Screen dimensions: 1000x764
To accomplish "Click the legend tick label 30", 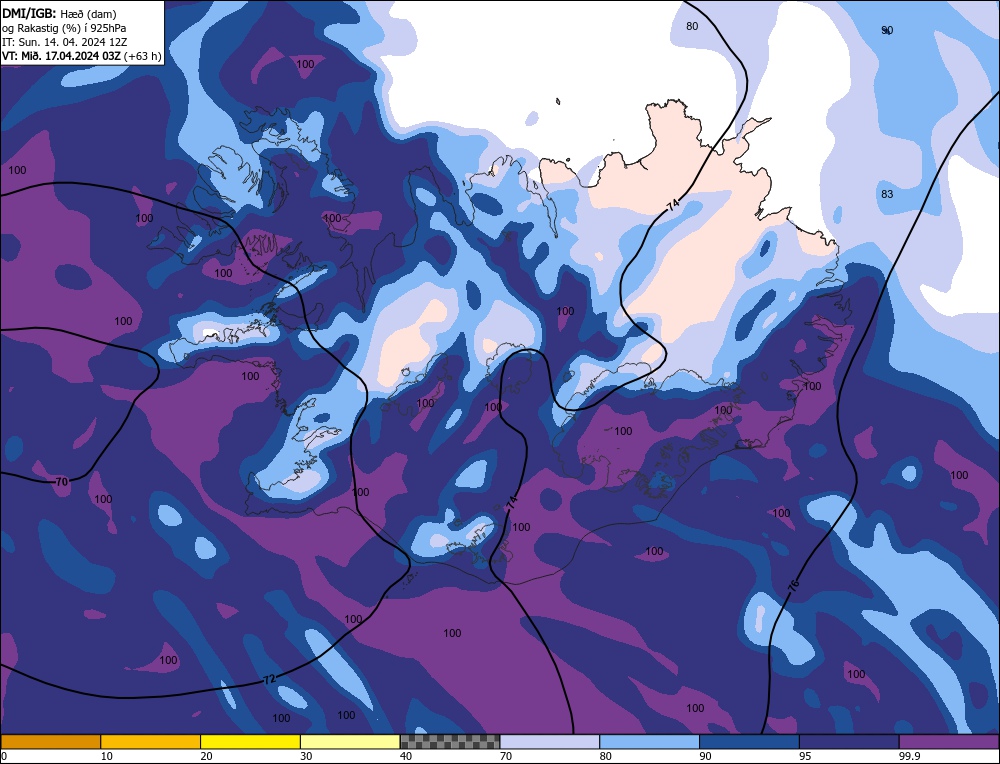I will tap(306, 756).
